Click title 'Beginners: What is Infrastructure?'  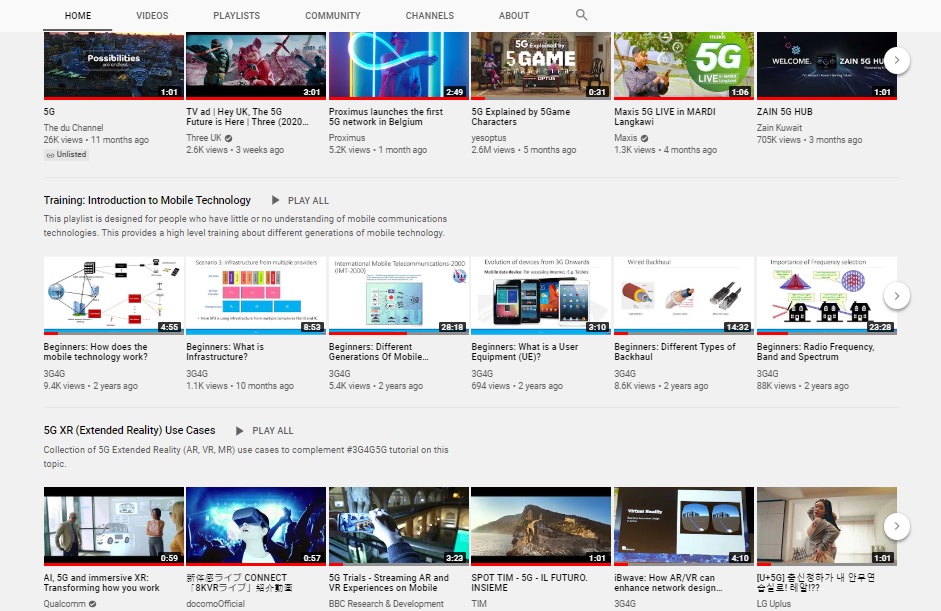click(x=225, y=352)
